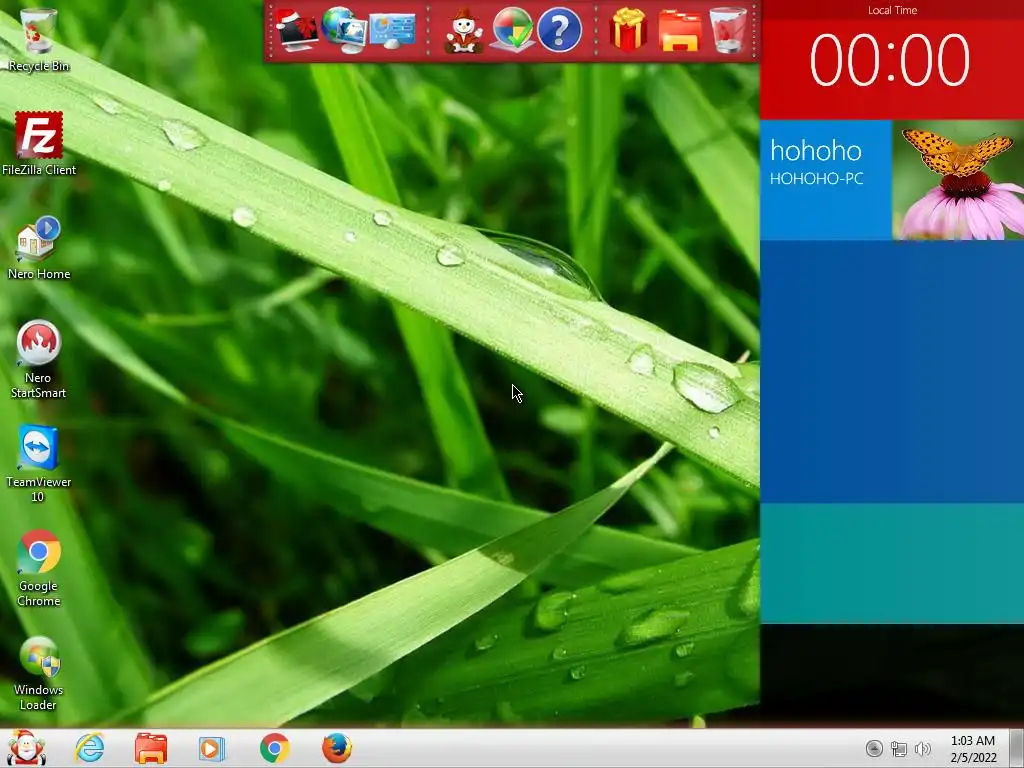Select the Nero StartSmart desktop icon

point(39,359)
